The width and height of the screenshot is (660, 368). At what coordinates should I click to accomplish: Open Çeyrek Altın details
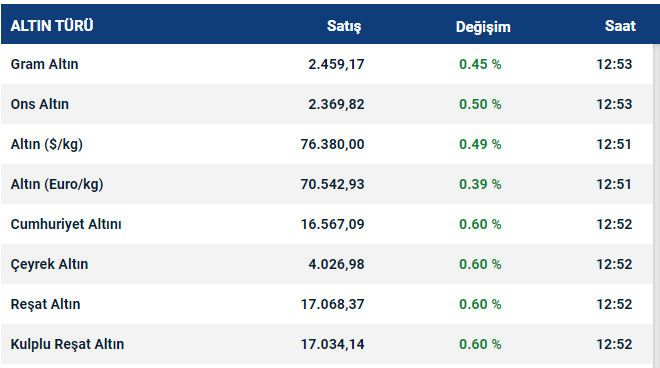(49, 264)
